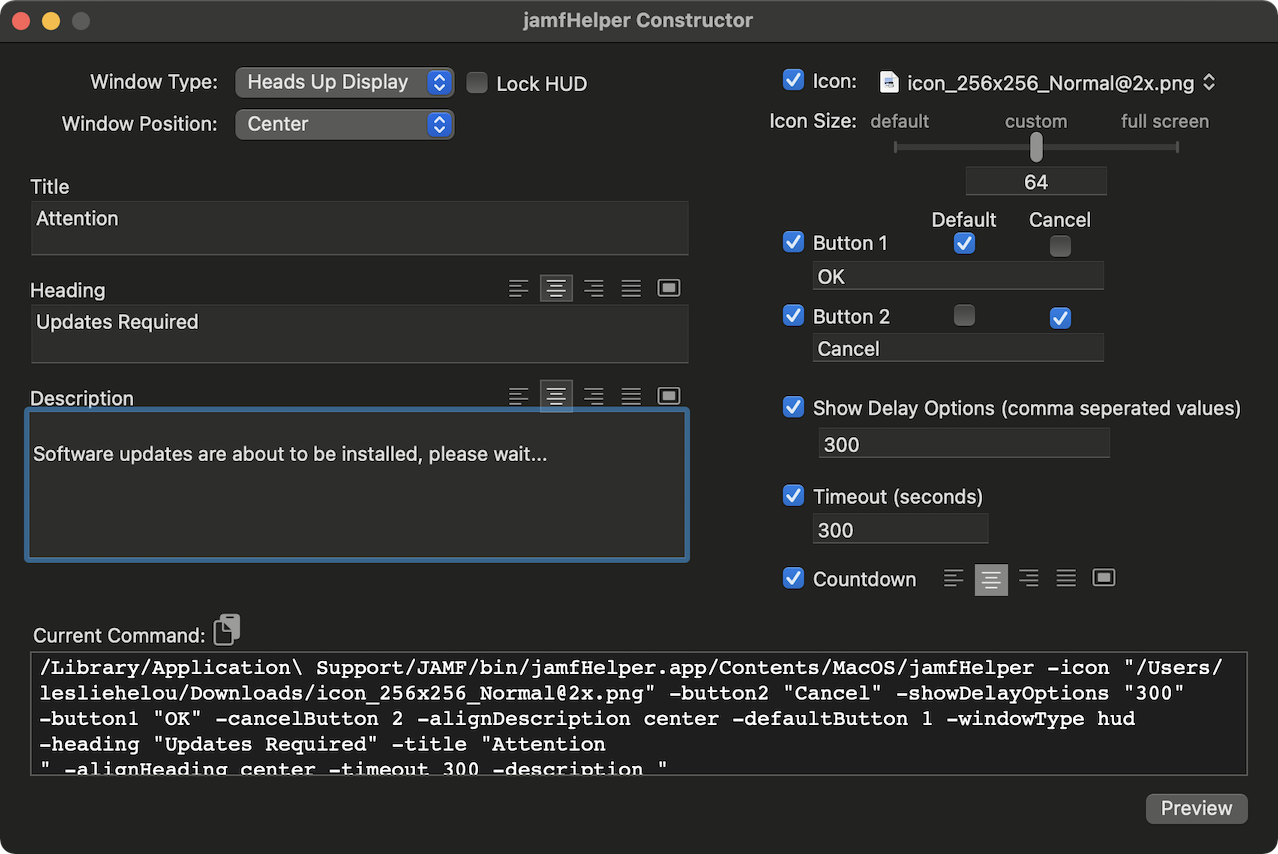Minimize the jamfHelper Constructor window
Image resolution: width=1278 pixels, height=854 pixels.
click(51, 20)
